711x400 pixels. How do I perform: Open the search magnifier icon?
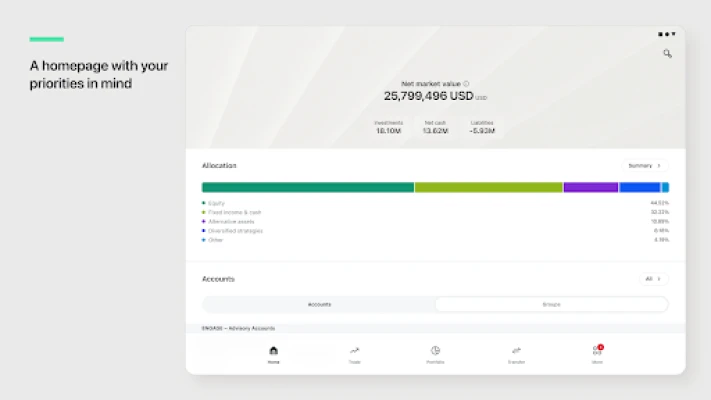667,54
